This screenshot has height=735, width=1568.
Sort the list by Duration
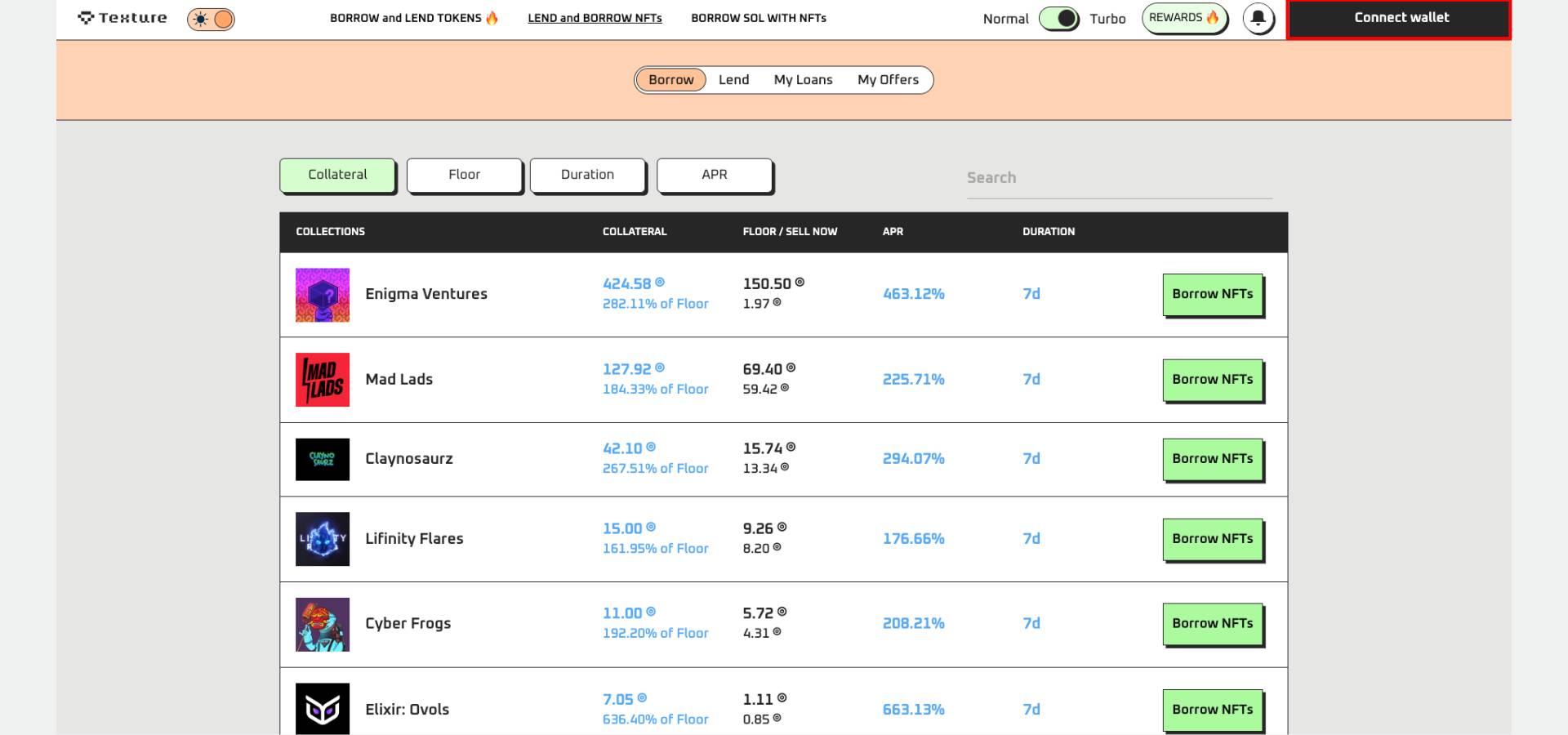pos(587,175)
